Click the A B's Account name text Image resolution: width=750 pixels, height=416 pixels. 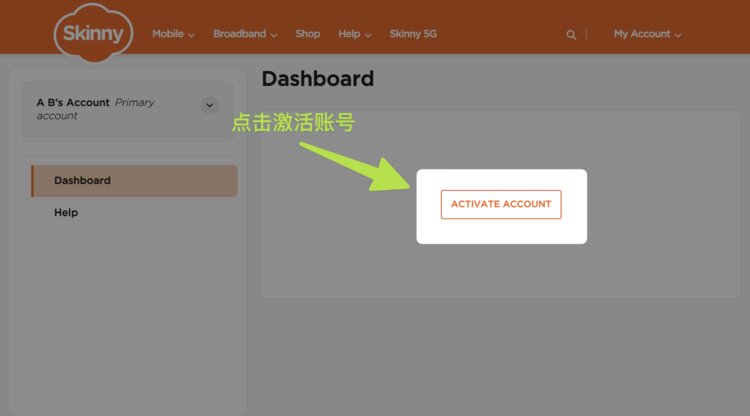point(73,102)
